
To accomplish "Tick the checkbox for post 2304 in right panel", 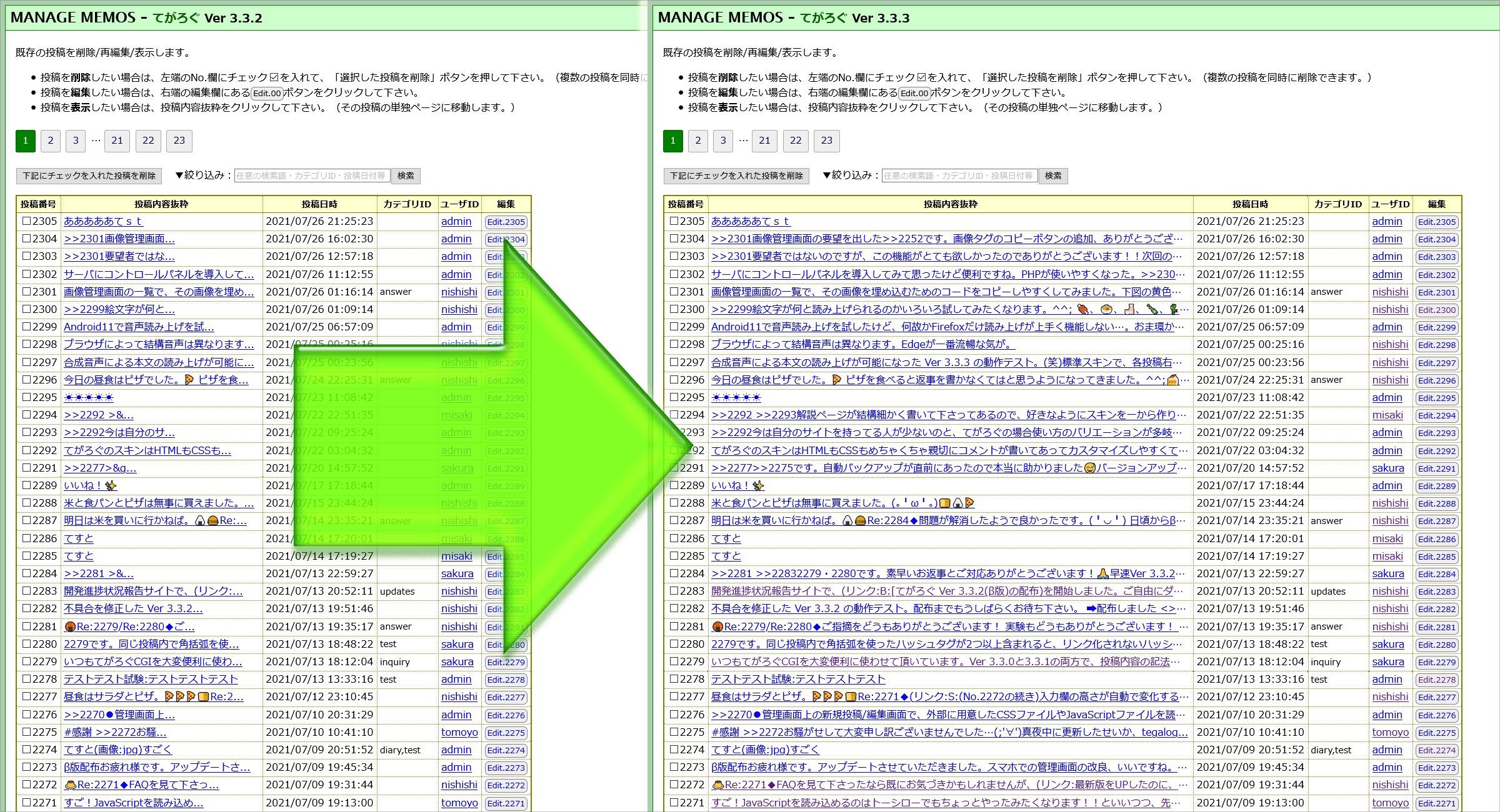I will (674, 239).
